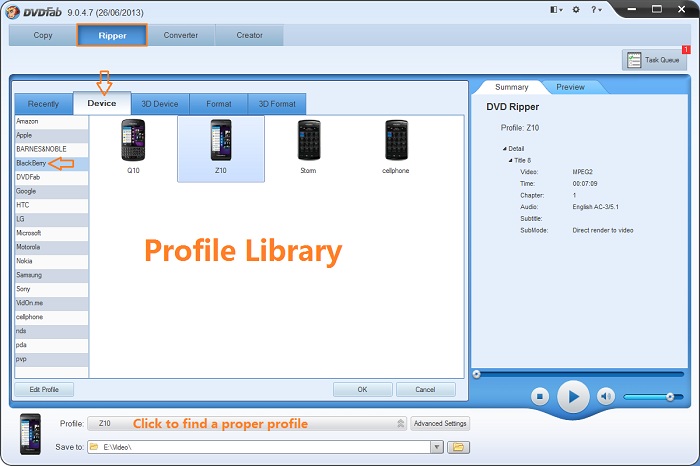Open the help question mark menu
Image resolution: width=700 pixels, height=466 pixels.
(x=596, y=9)
